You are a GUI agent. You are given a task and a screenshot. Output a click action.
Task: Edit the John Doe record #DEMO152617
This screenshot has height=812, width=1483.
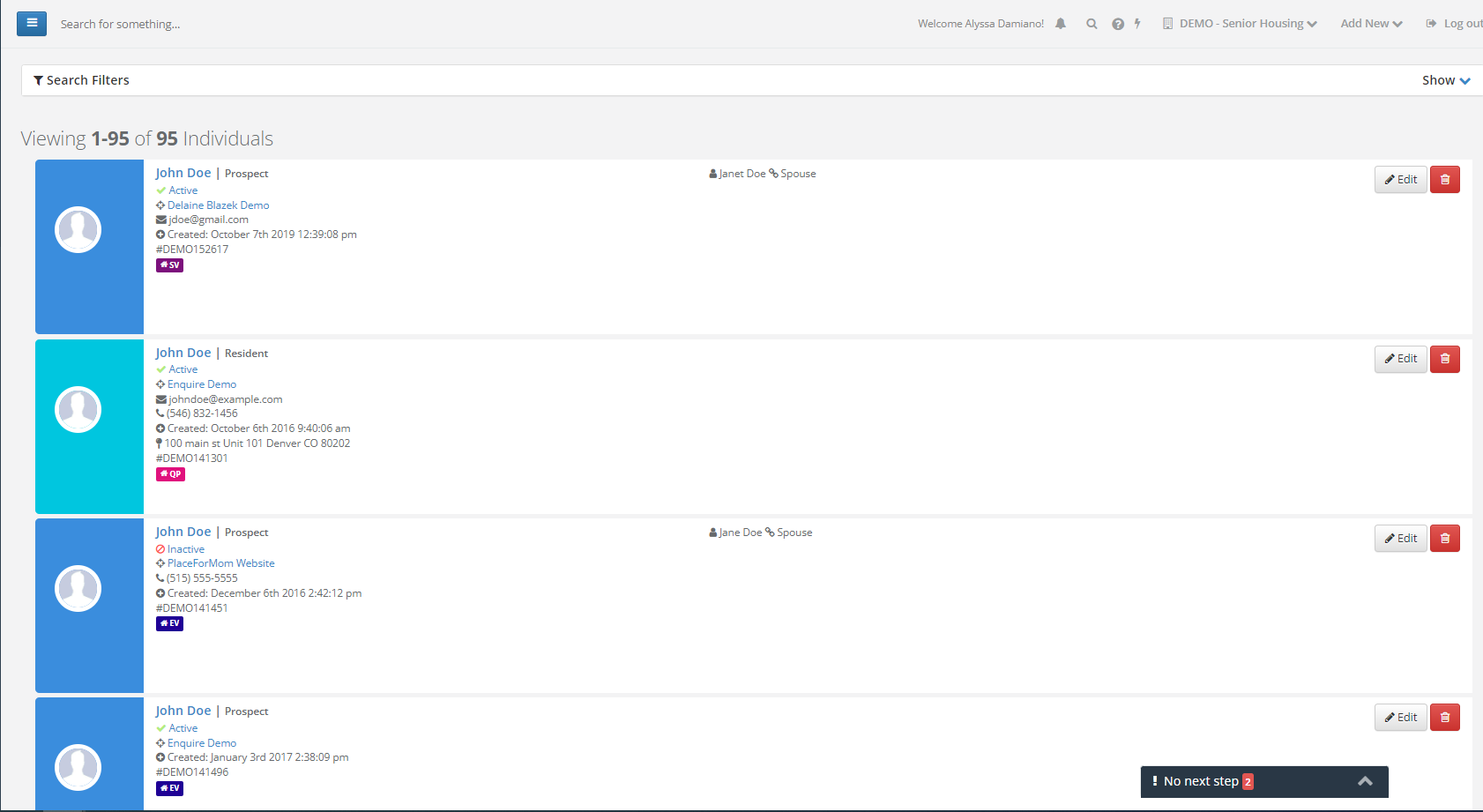click(x=1400, y=180)
